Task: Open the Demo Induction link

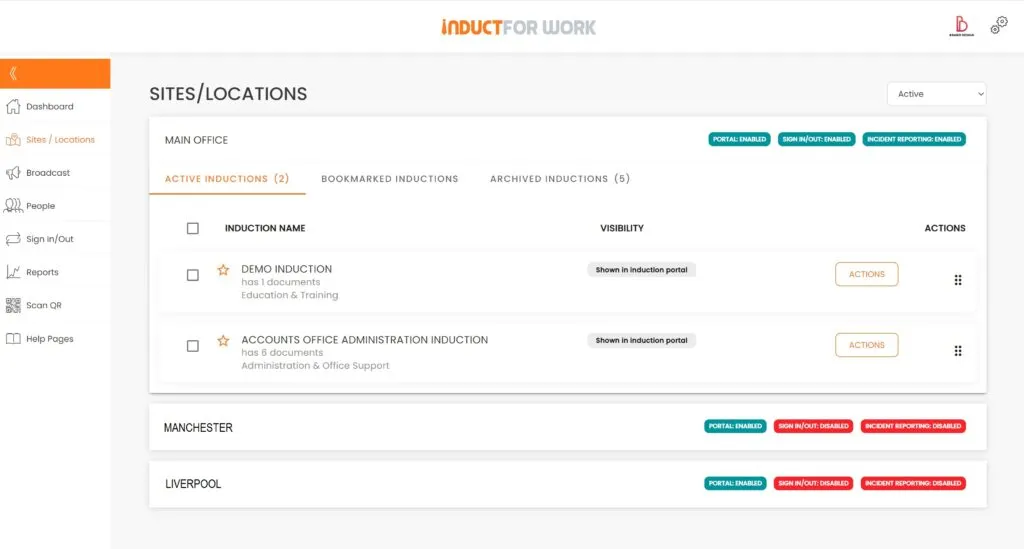Action: click(287, 269)
